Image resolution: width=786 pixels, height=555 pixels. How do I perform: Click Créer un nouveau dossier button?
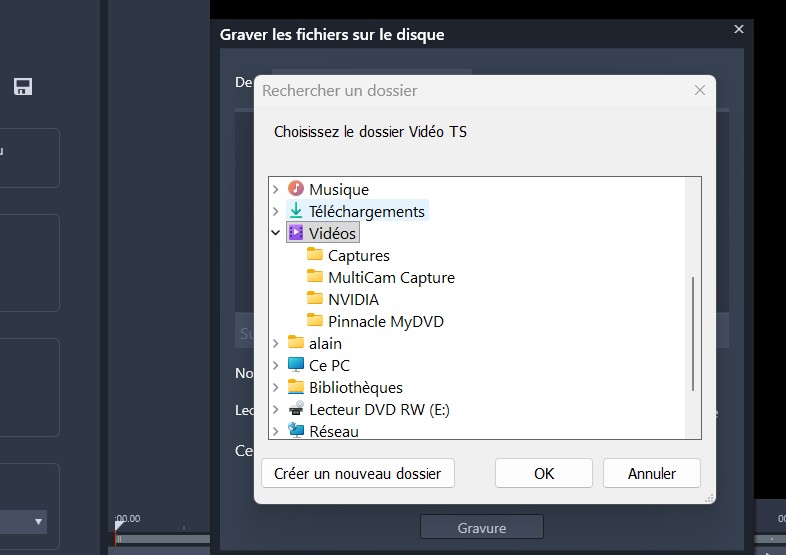(358, 473)
